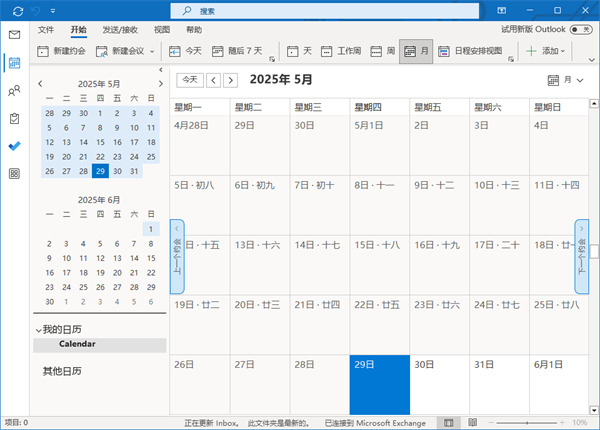
Task: Click the zoom in plus button
Action: pos(562,423)
